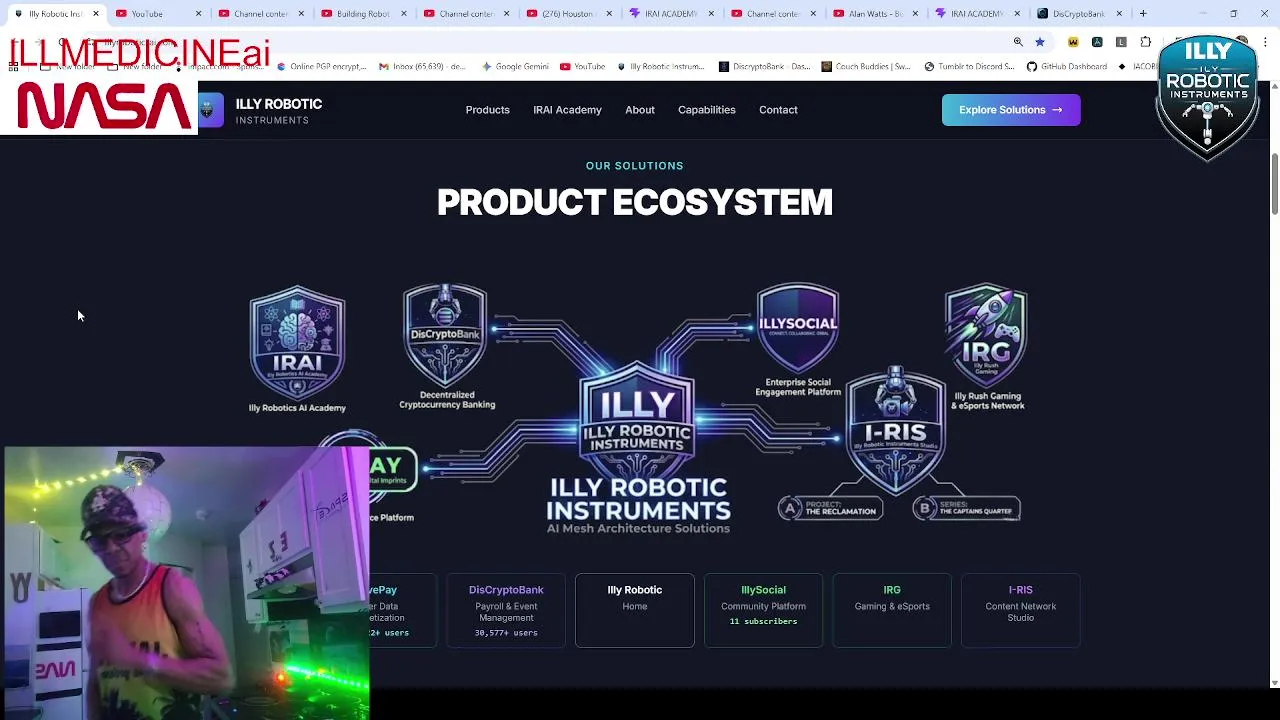The height and width of the screenshot is (720, 1280).
Task: Open the GitHub Dashboard bookmark
Action: click(x=1066, y=66)
